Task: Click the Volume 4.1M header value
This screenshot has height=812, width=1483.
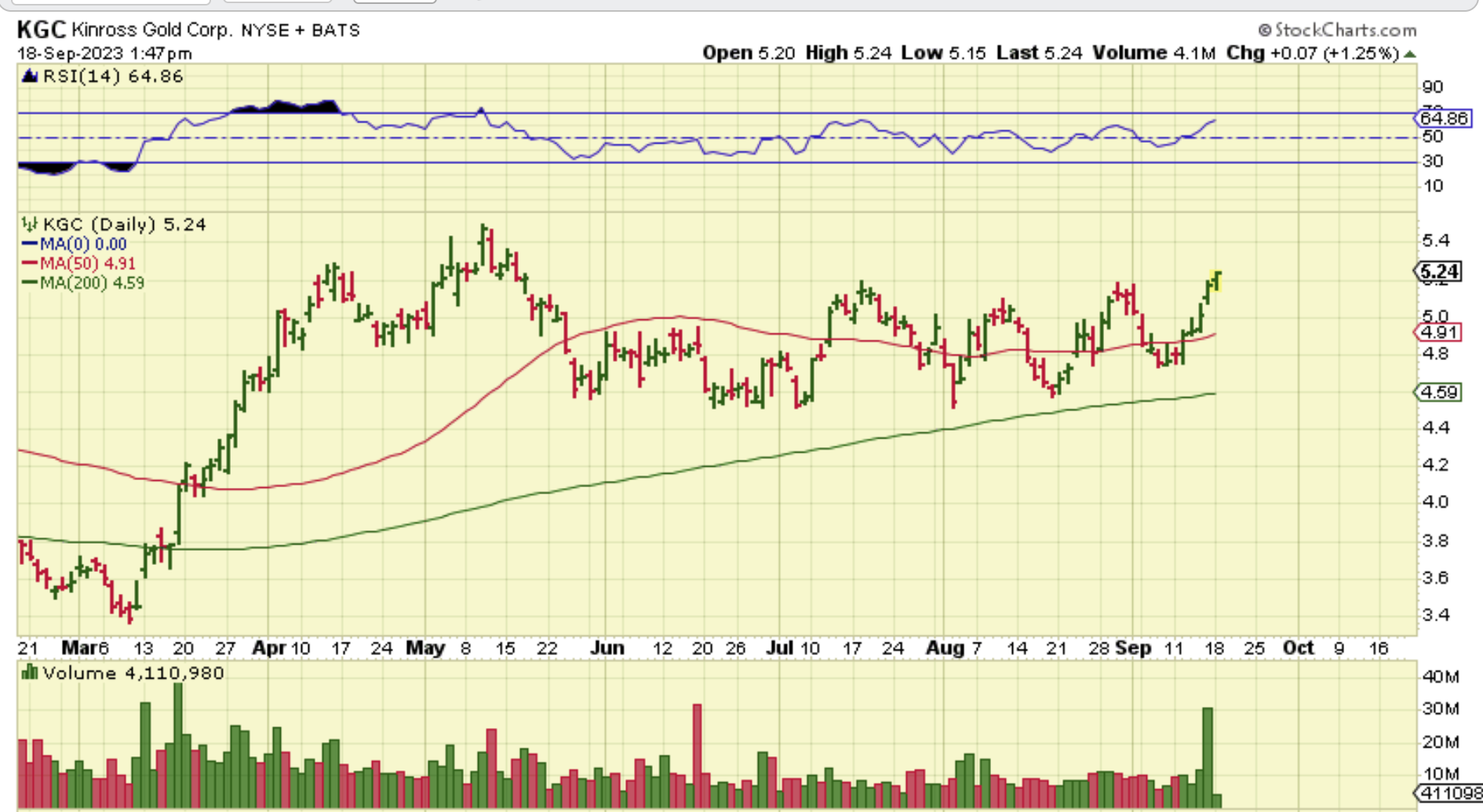Action: click(1154, 53)
